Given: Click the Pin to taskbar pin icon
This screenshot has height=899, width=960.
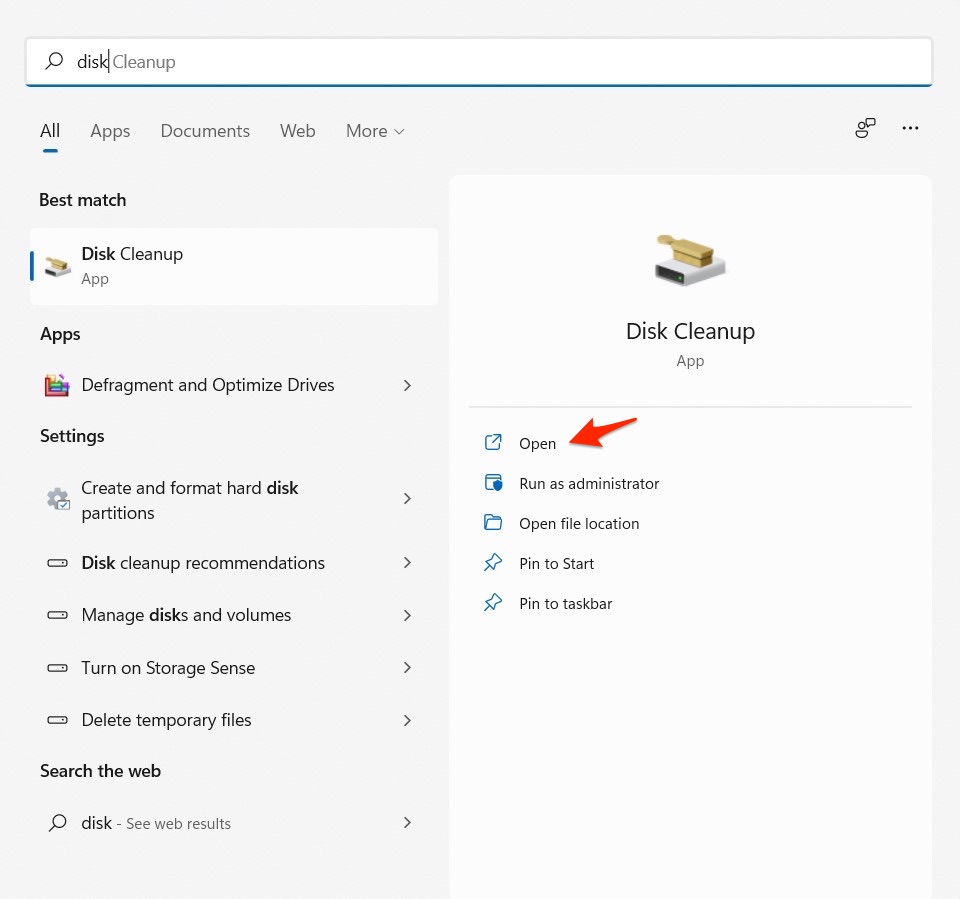Looking at the screenshot, I should [493, 603].
